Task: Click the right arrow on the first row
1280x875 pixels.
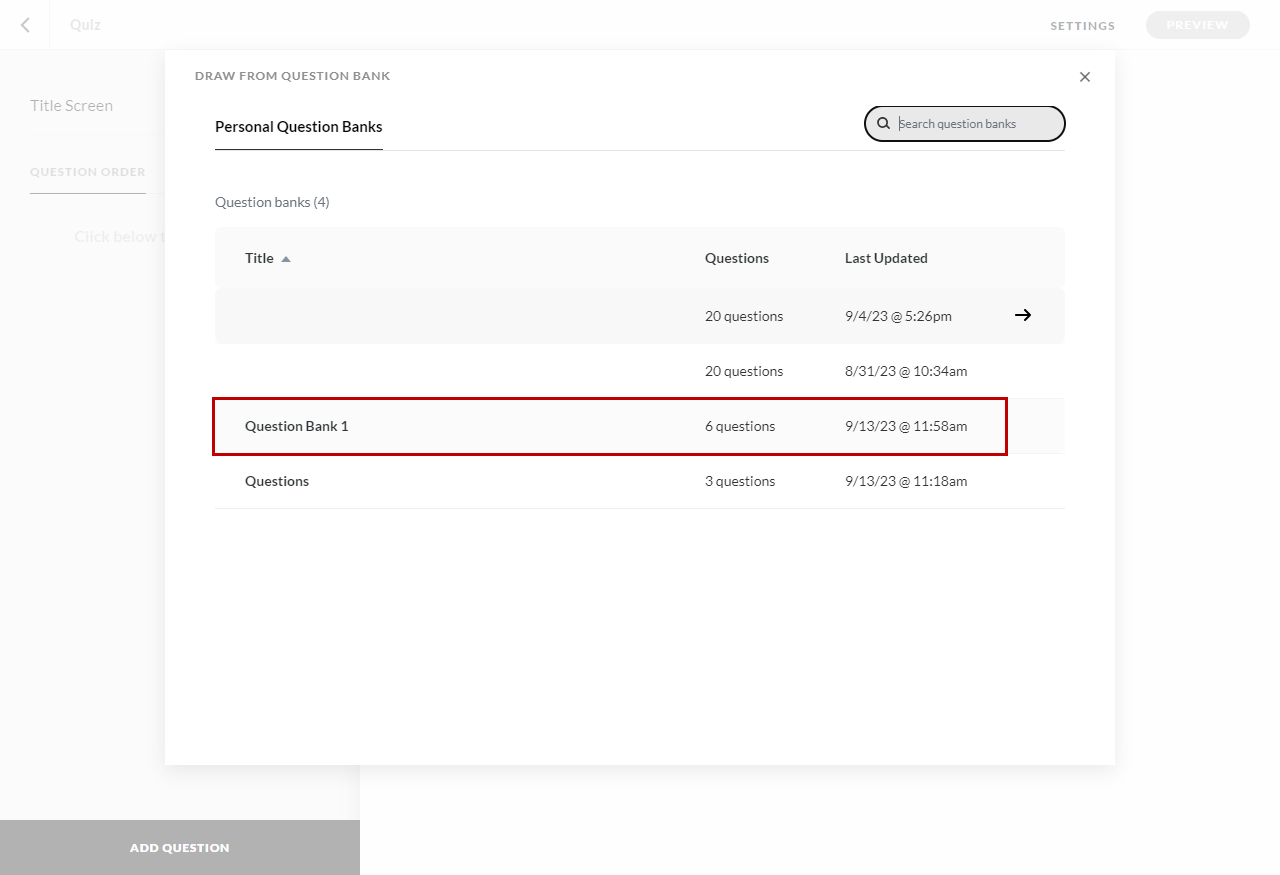Action: click(1022, 315)
